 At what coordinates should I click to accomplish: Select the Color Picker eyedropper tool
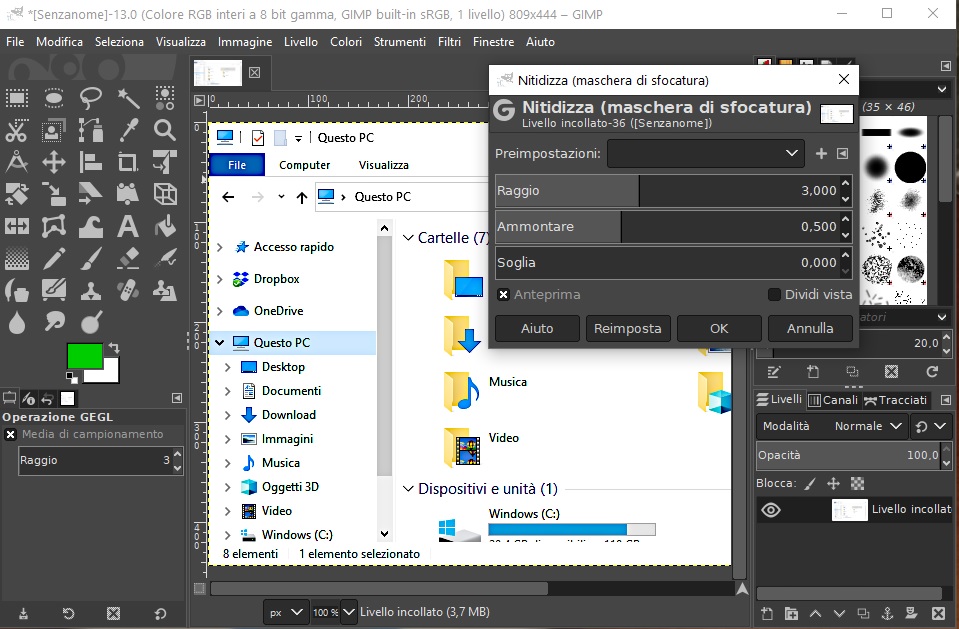pos(128,130)
